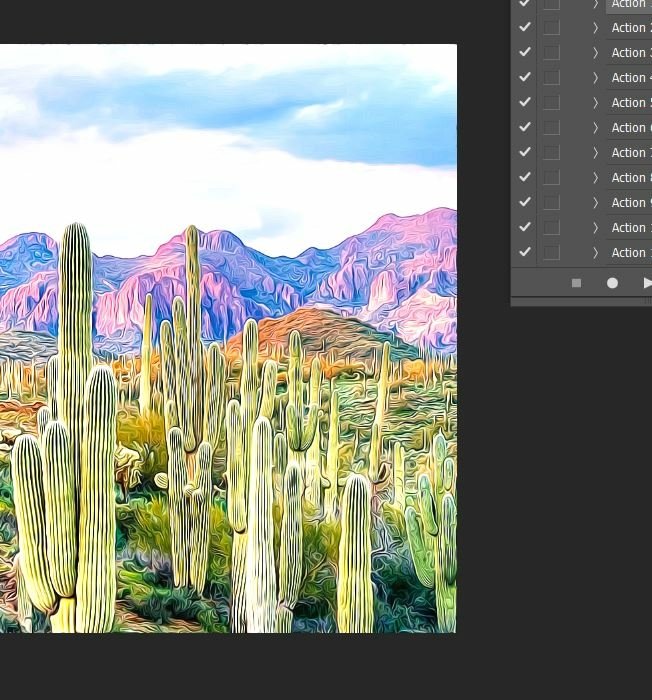Enable the dialog box square for Action 4
Viewport: 652px width, 700px height.
[x=551, y=77]
